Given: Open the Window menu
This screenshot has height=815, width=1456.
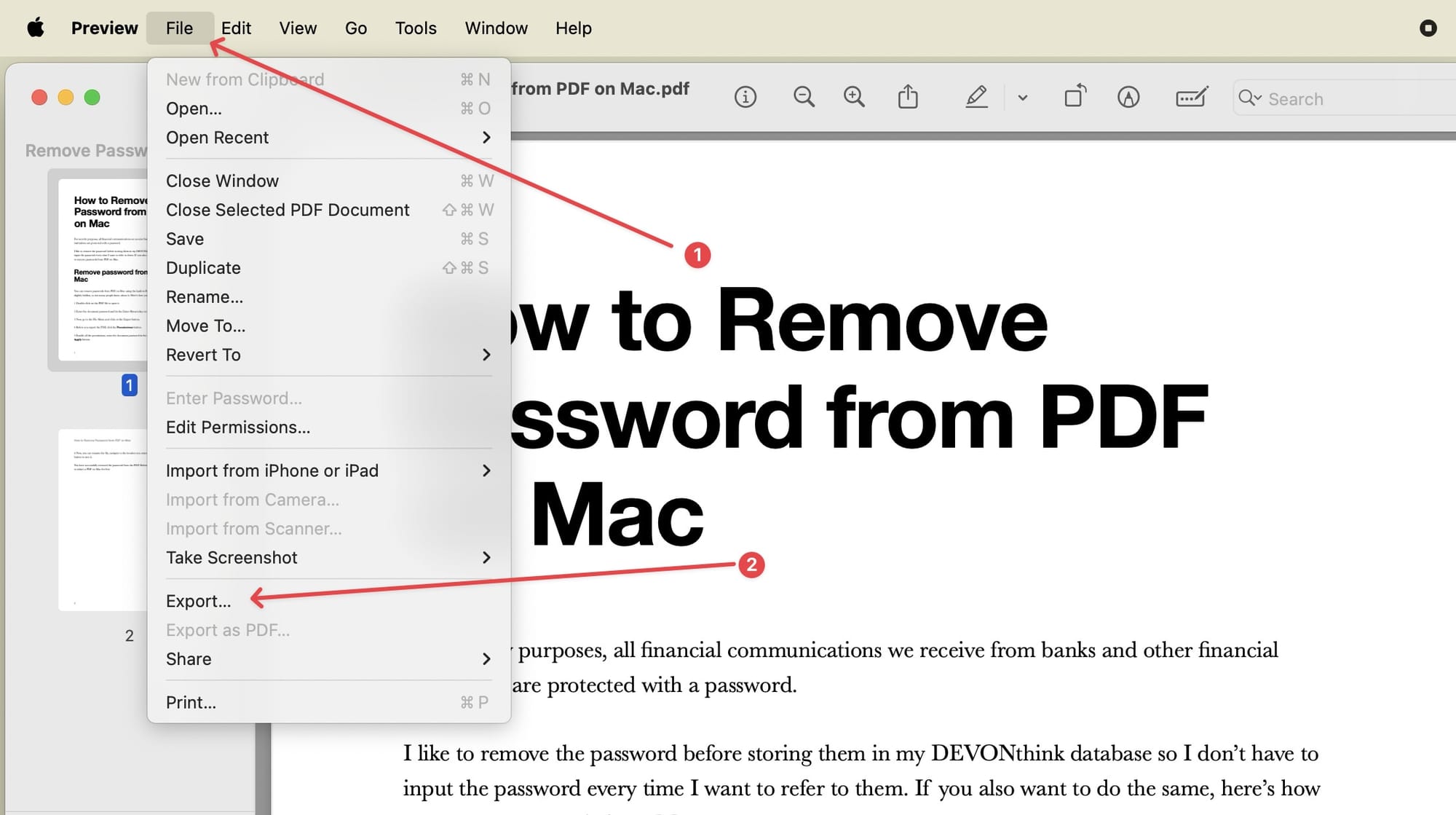Looking at the screenshot, I should point(496,28).
